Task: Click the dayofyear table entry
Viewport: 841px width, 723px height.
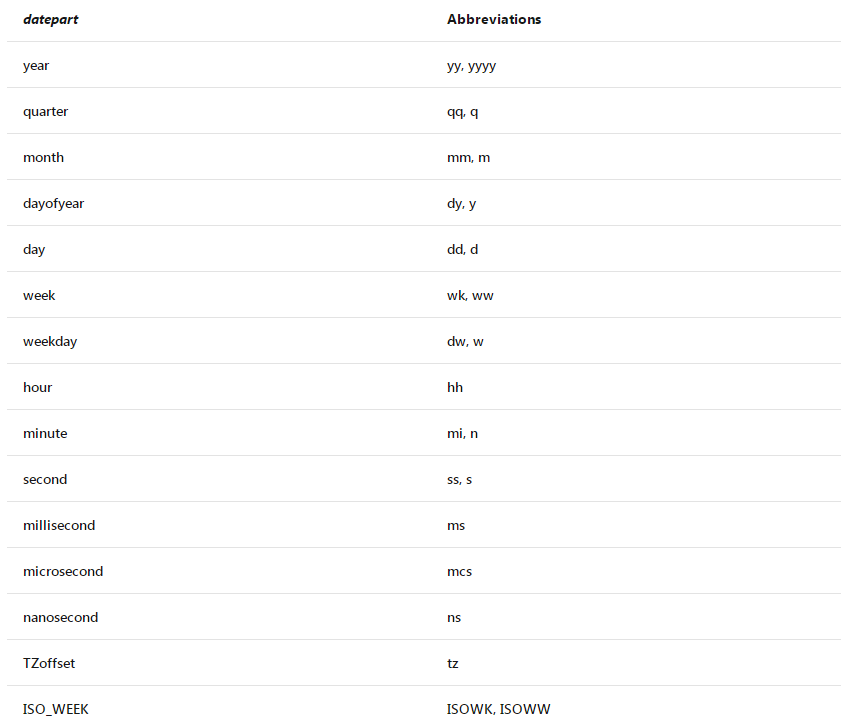Action: click(x=54, y=204)
